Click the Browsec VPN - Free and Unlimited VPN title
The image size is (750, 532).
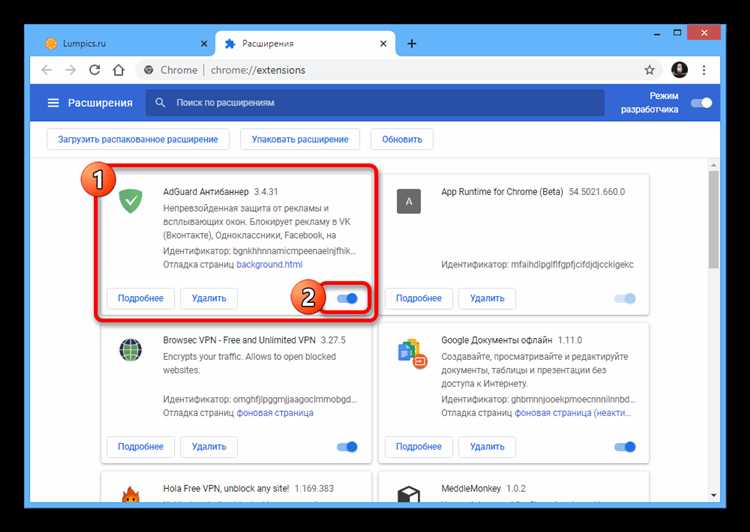pyautogui.click(x=239, y=340)
